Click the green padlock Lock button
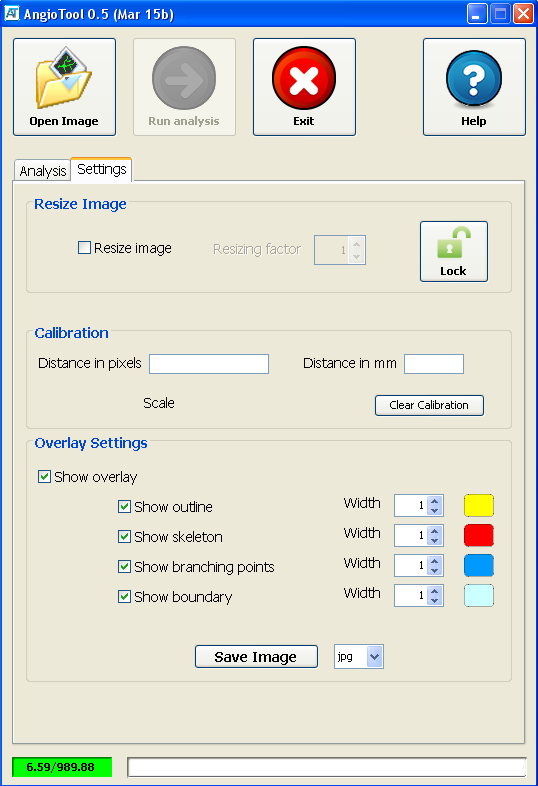Screen dimensions: 538x786 (x=454, y=251)
